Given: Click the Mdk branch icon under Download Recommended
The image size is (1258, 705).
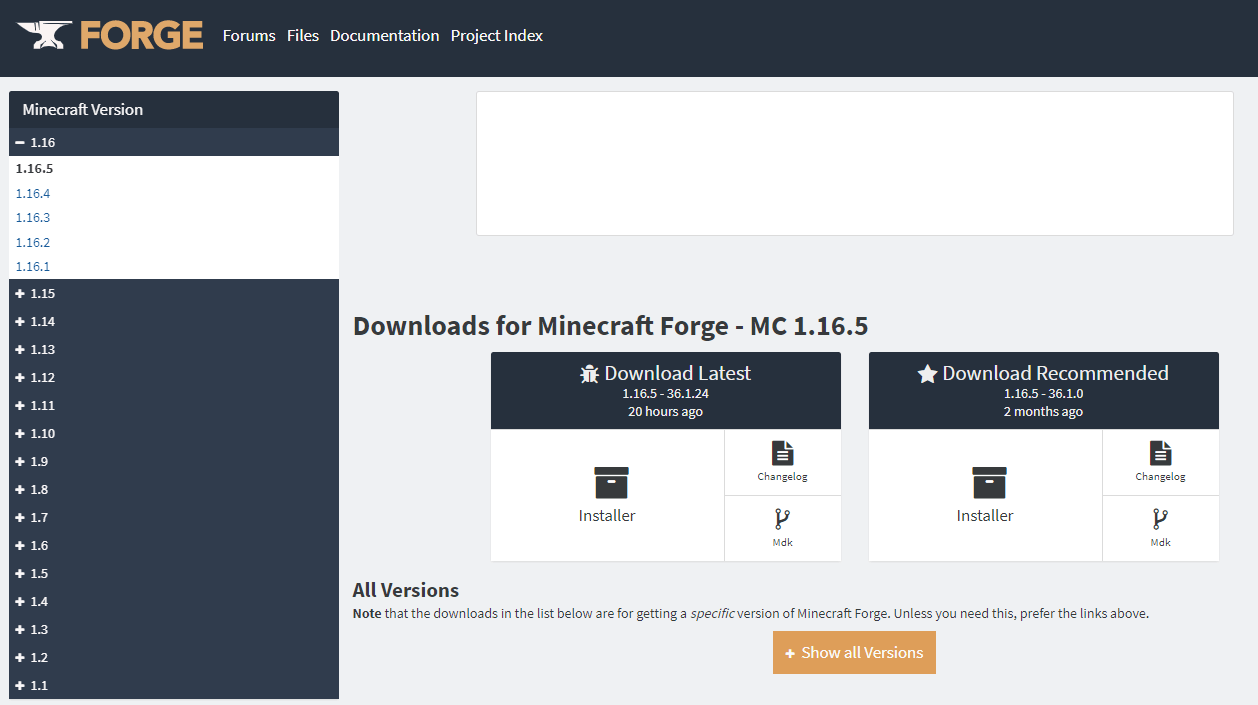Looking at the screenshot, I should click(1161, 519).
